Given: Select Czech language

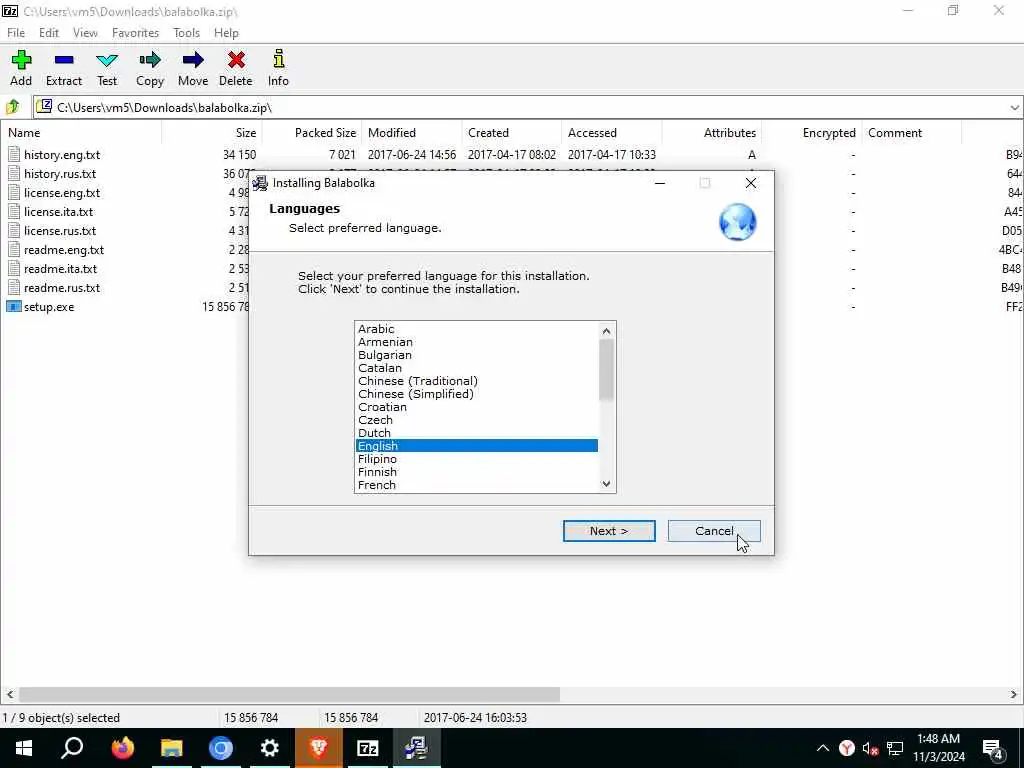Looking at the screenshot, I should (477, 420).
